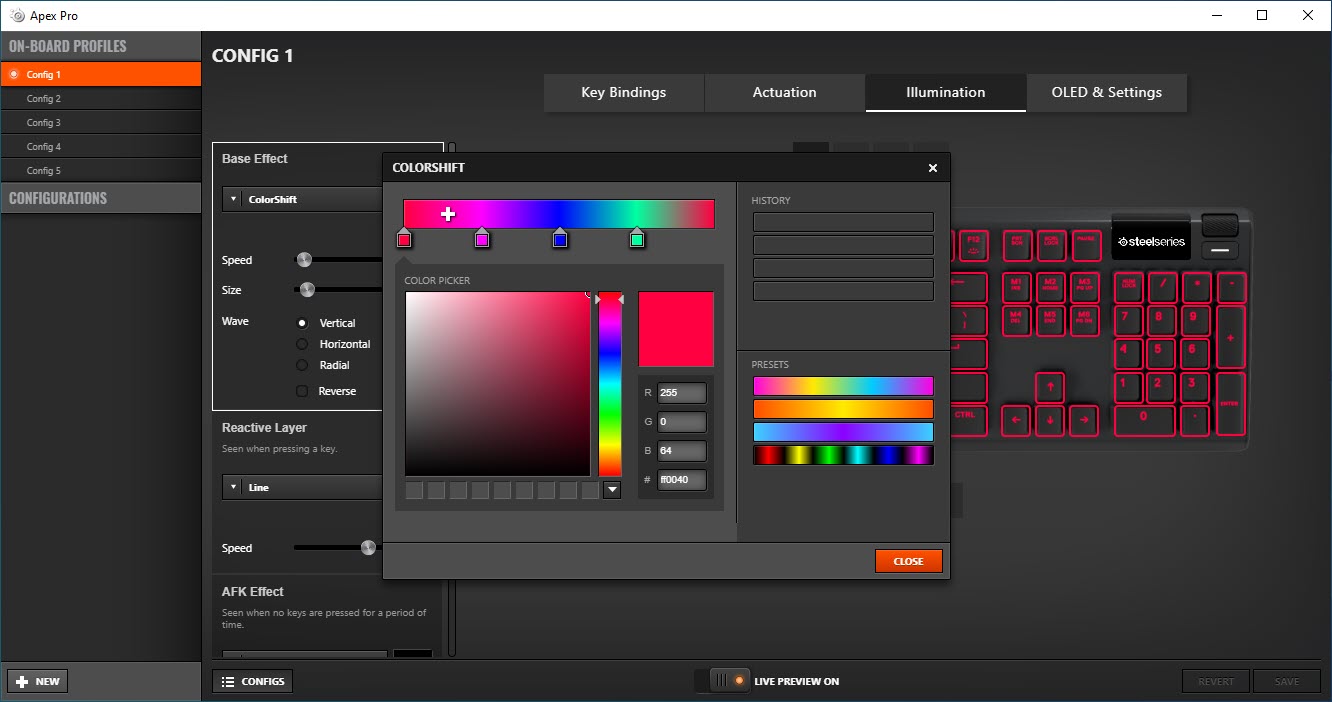Click the SAVE button
This screenshot has width=1332, height=702.
(x=1287, y=681)
